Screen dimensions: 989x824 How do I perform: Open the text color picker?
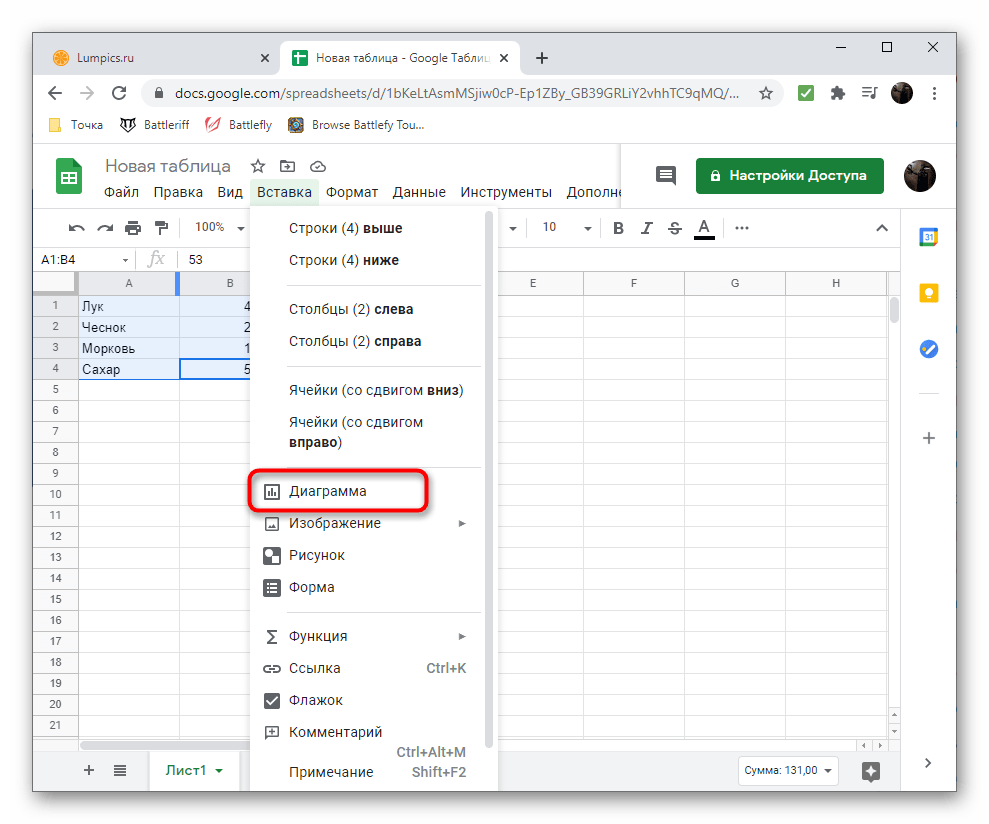point(704,228)
